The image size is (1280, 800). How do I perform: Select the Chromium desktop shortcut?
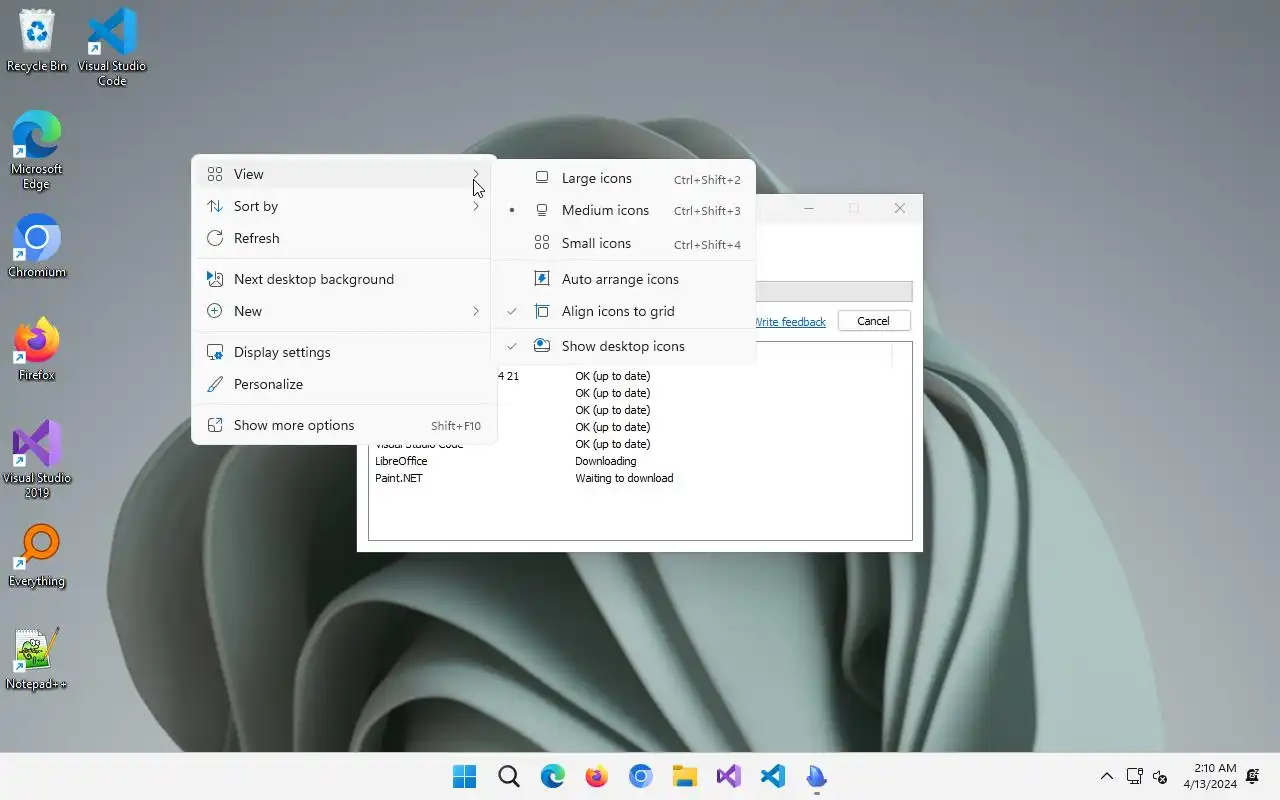[x=37, y=246]
